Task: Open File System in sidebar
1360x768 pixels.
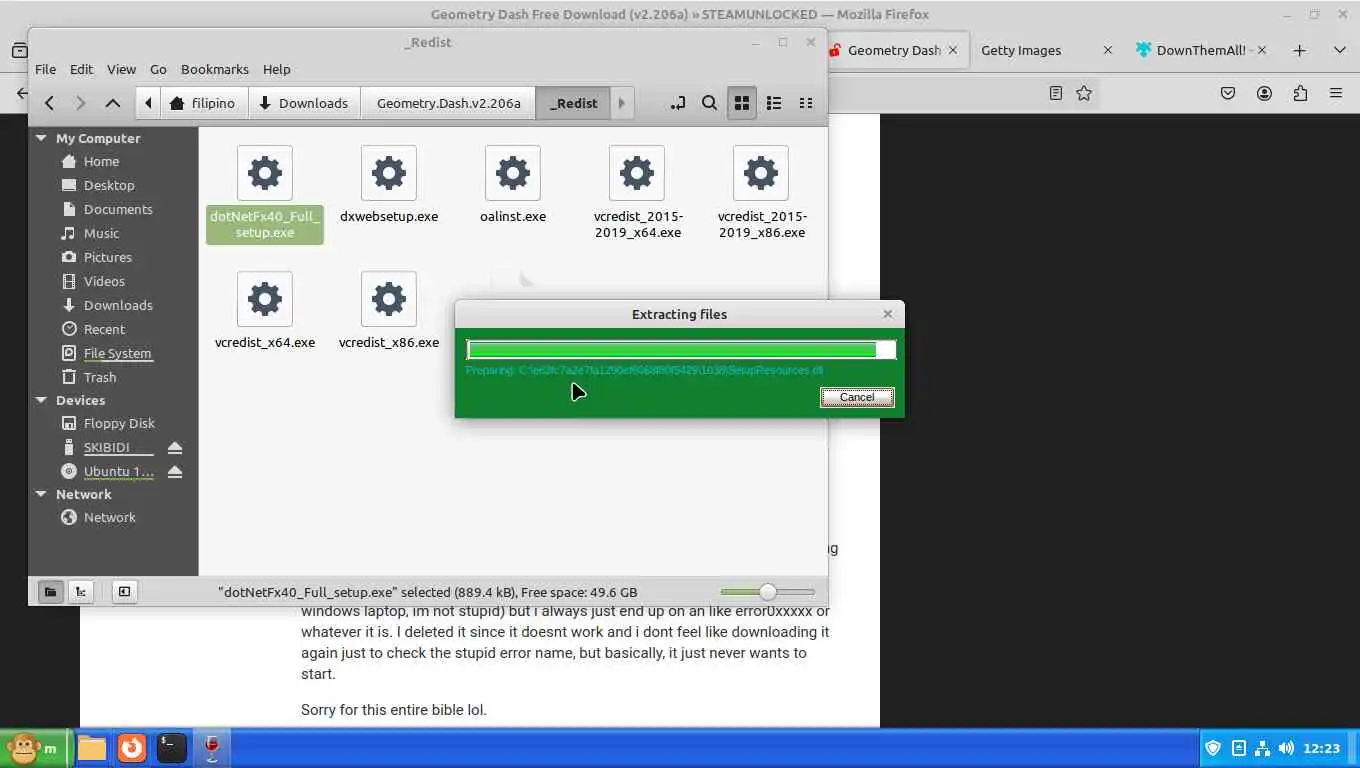Action: coord(117,353)
